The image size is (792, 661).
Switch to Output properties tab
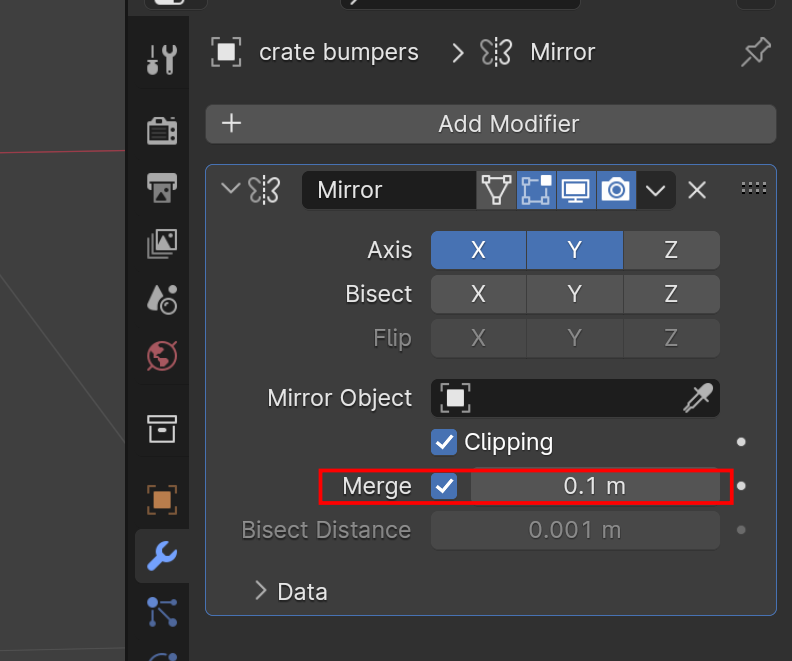[x=162, y=186]
